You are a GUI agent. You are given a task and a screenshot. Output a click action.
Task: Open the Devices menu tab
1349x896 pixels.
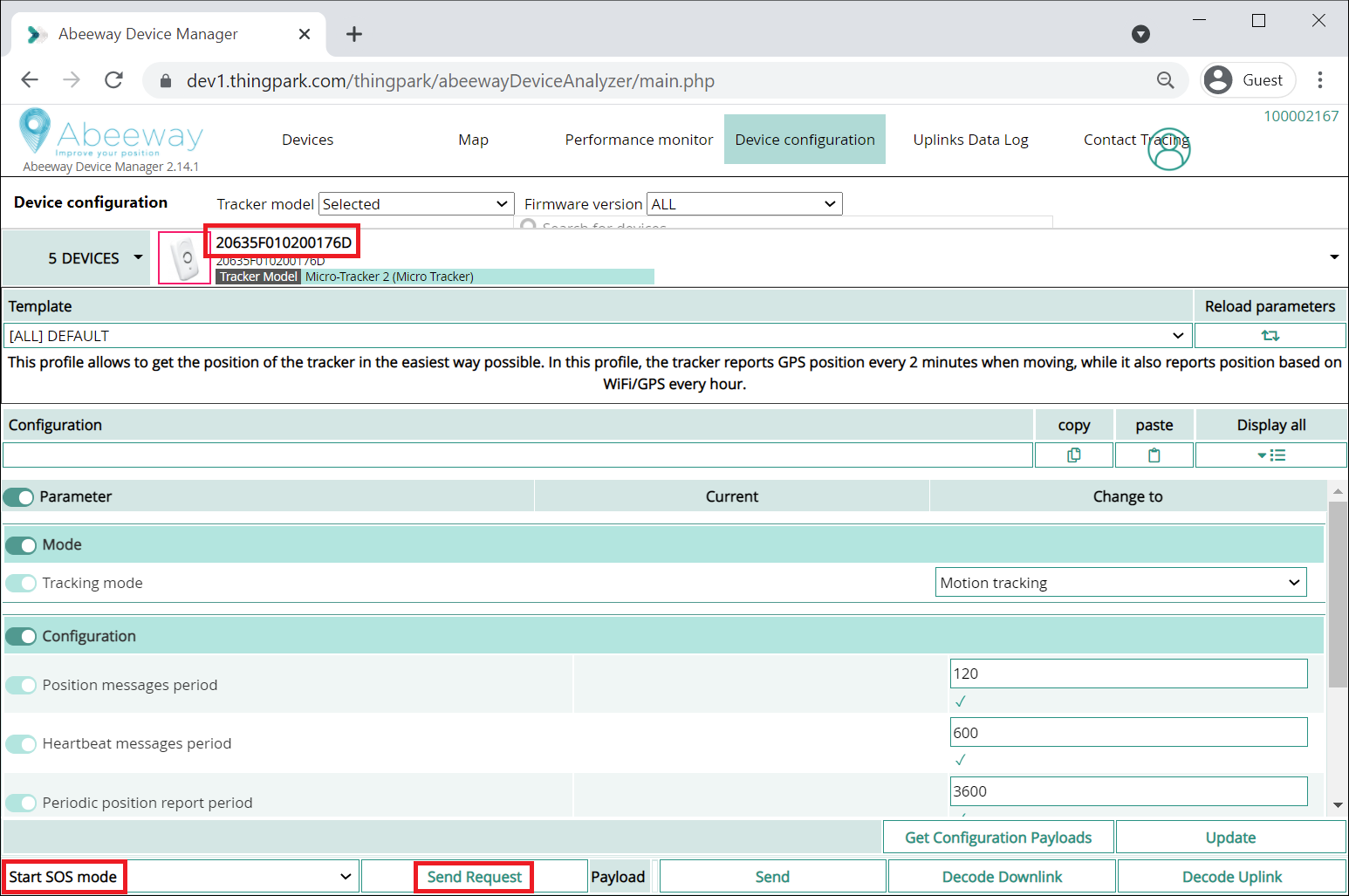tap(307, 140)
